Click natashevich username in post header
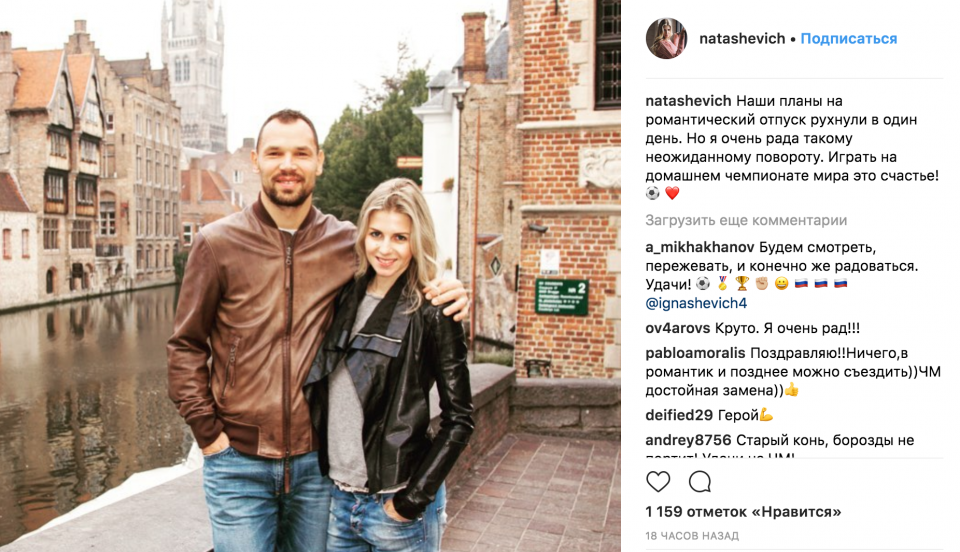 (742, 39)
